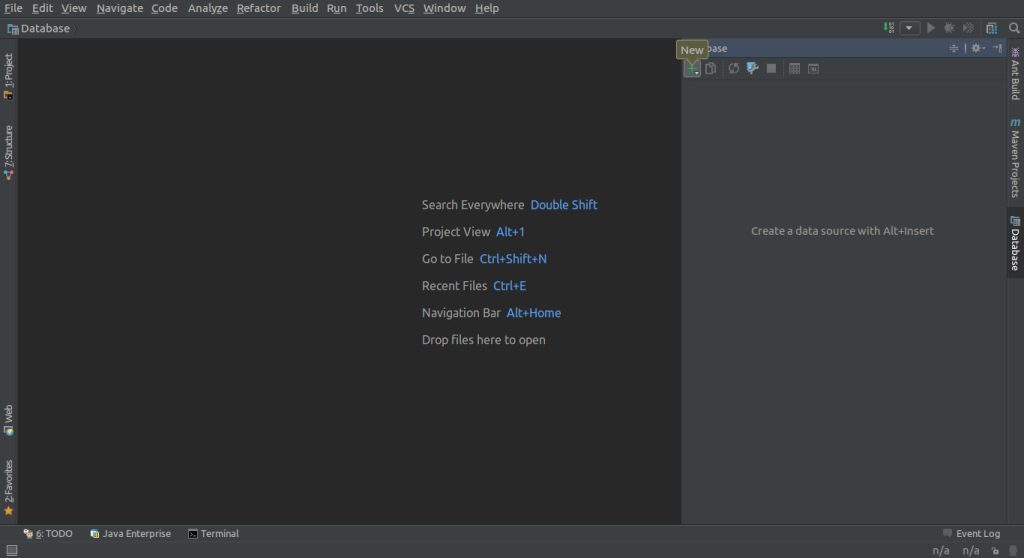Screen dimensions: 1024x558
Task: Click the table editor grid icon
Action: click(794, 69)
